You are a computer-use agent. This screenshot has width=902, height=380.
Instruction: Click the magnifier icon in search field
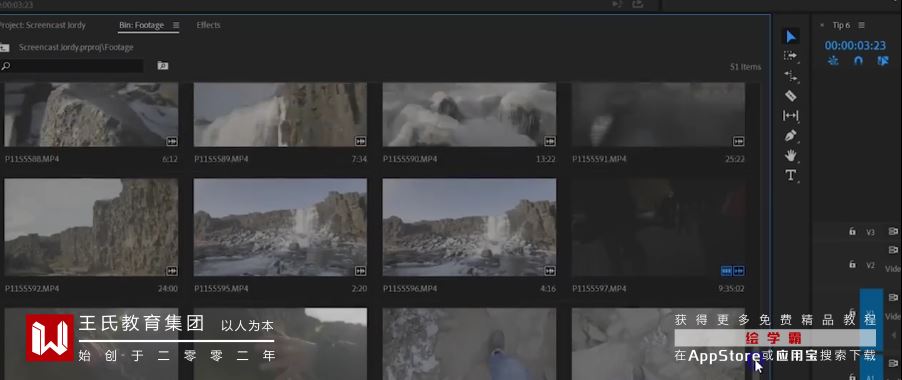pos(6,66)
